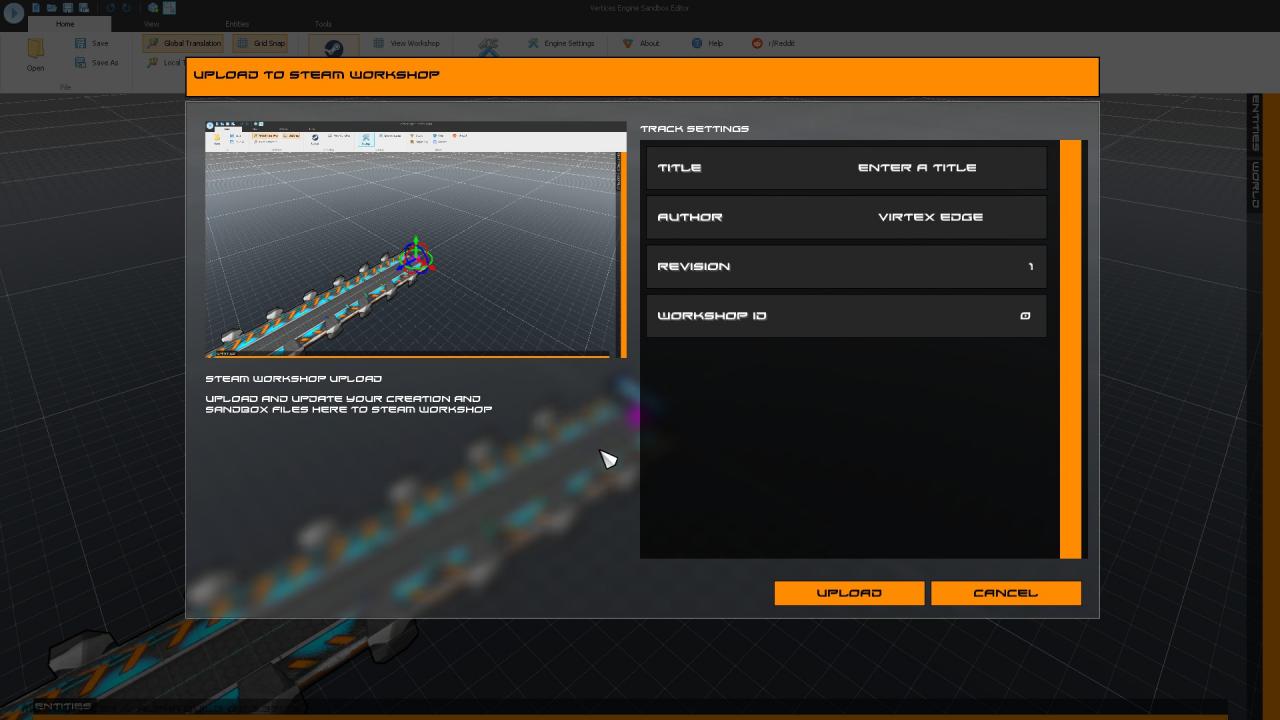
Task: Enter a title in Title field
Action: click(x=916, y=168)
